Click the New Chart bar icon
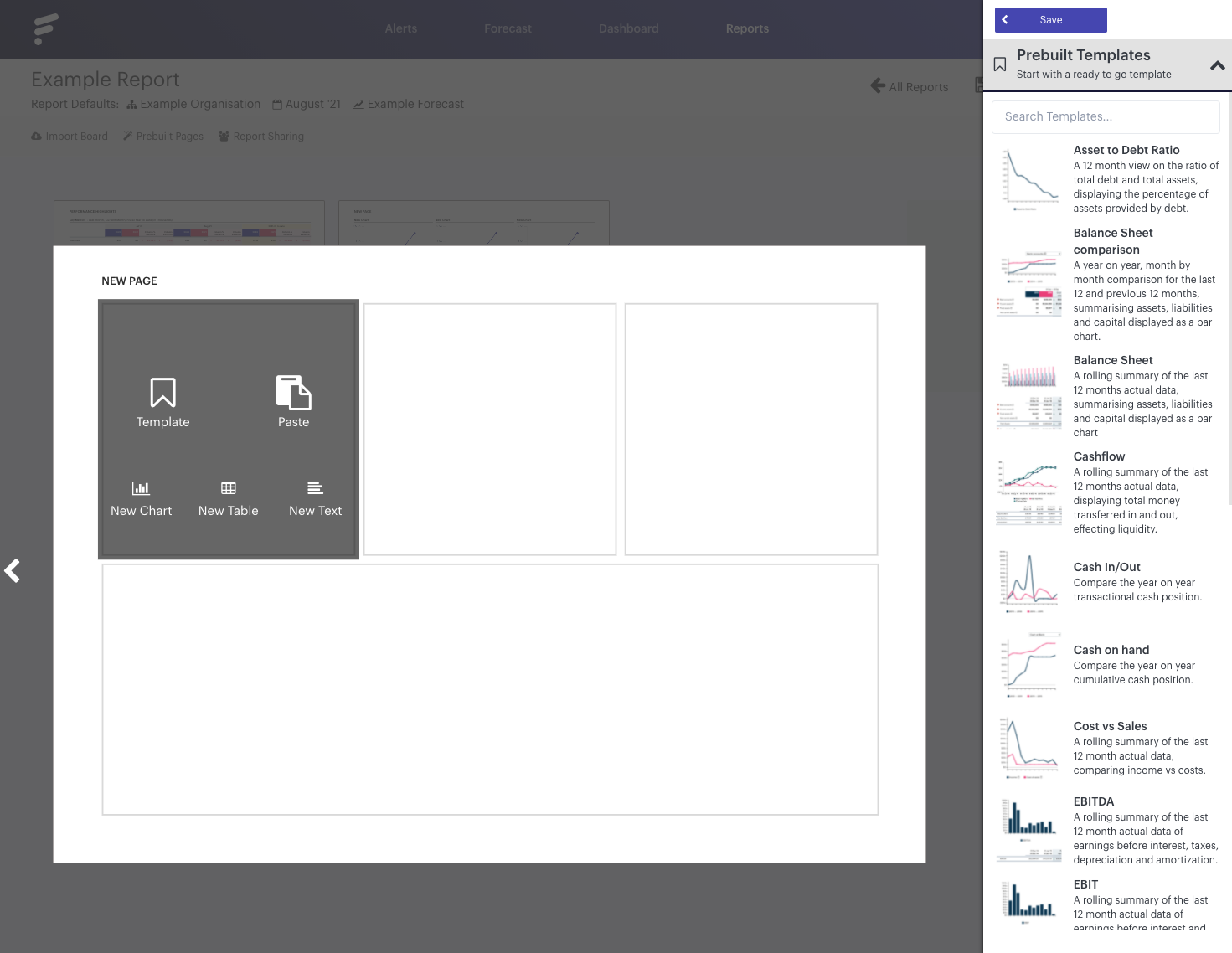The image size is (1232, 953). (x=141, y=487)
